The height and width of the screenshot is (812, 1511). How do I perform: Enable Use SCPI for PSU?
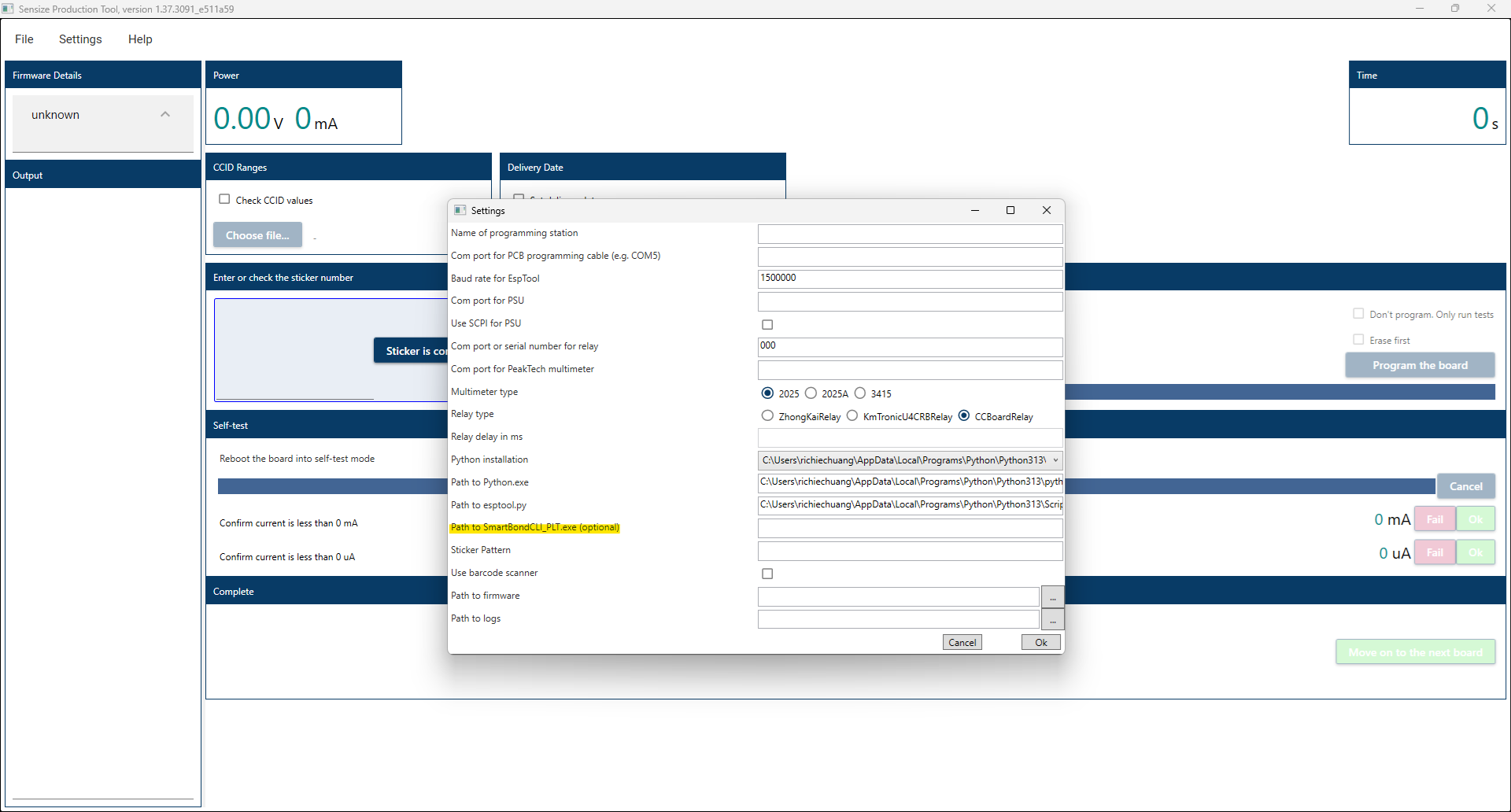click(x=767, y=324)
